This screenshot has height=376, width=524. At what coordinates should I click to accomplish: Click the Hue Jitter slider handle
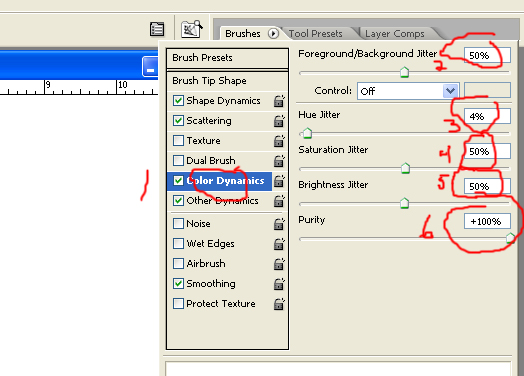pyautogui.click(x=307, y=133)
